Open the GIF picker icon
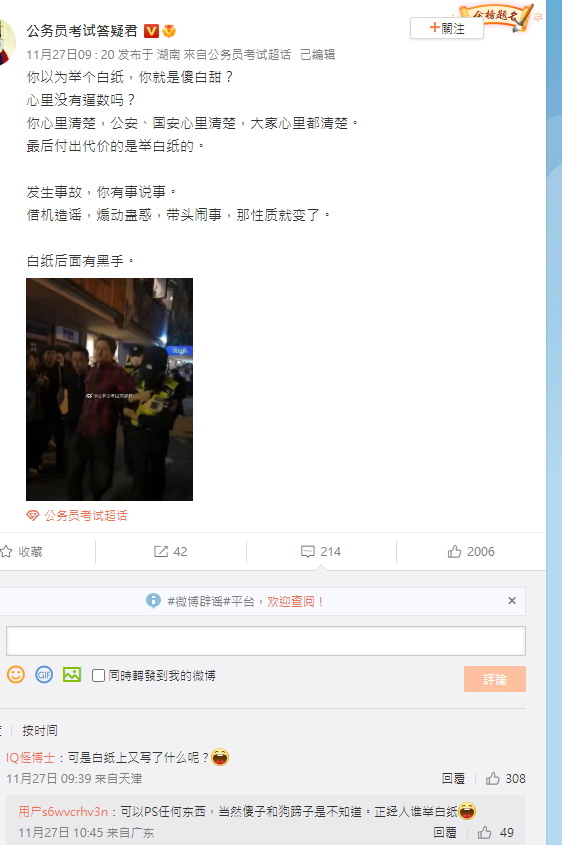Screen dimensions: 562x845 (x=44, y=675)
